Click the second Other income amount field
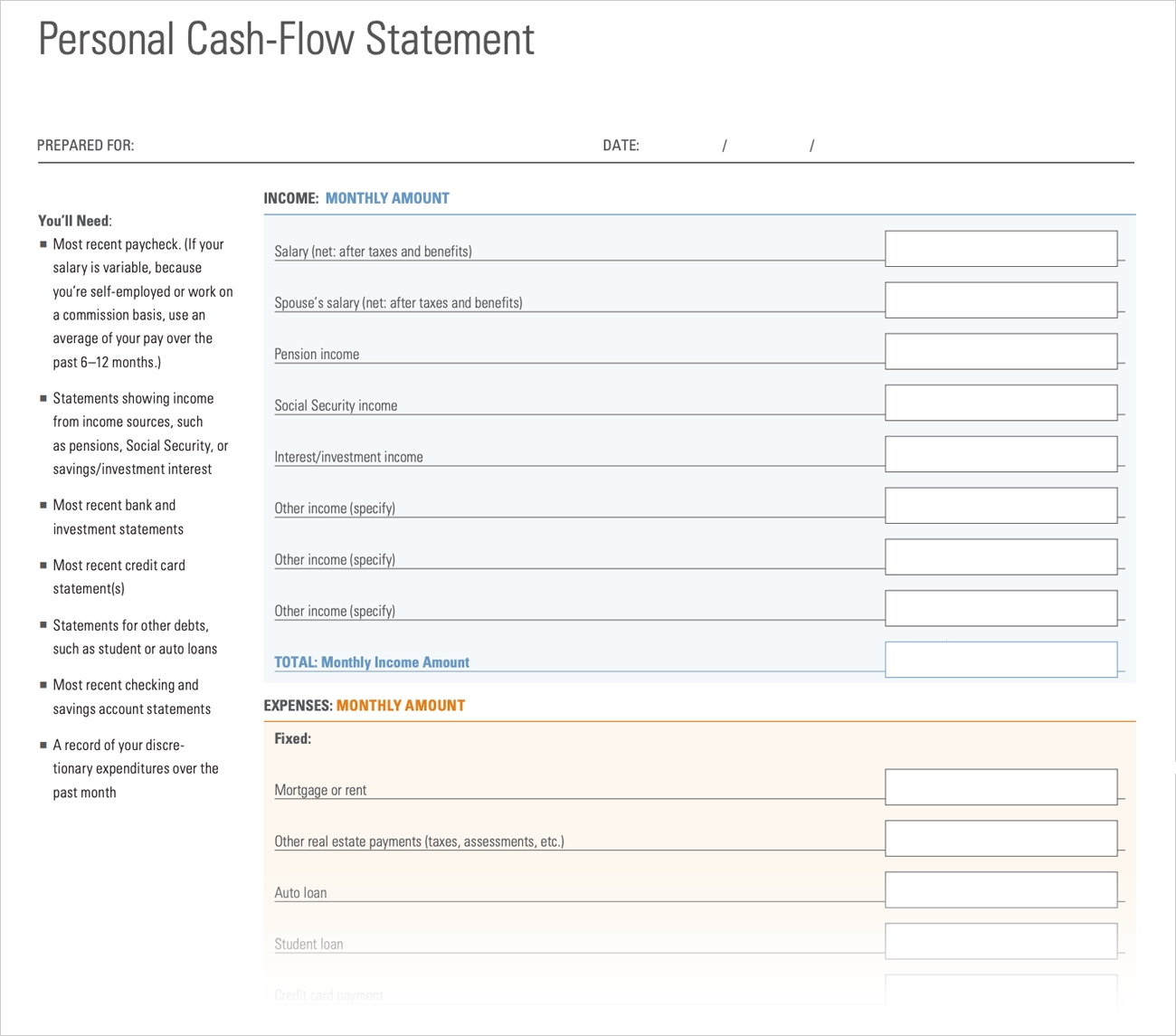This screenshot has width=1176, height=1036. [1001, 557]
